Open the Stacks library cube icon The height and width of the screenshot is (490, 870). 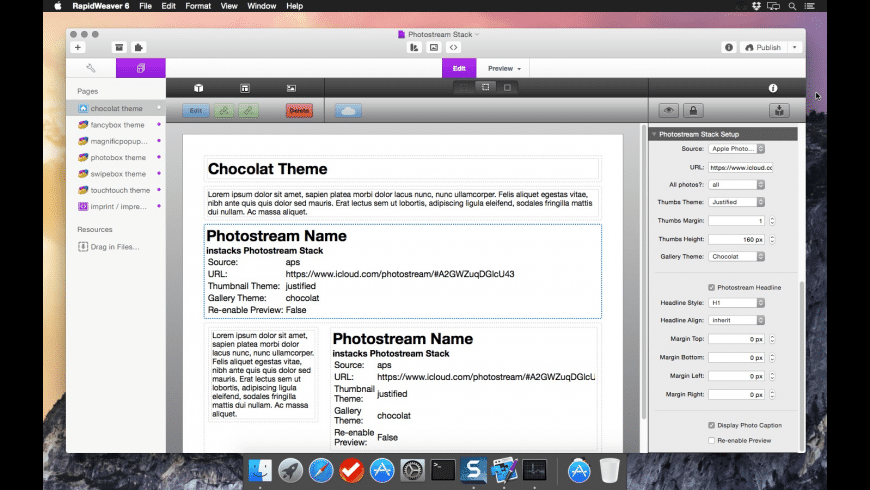coord(199,88)
